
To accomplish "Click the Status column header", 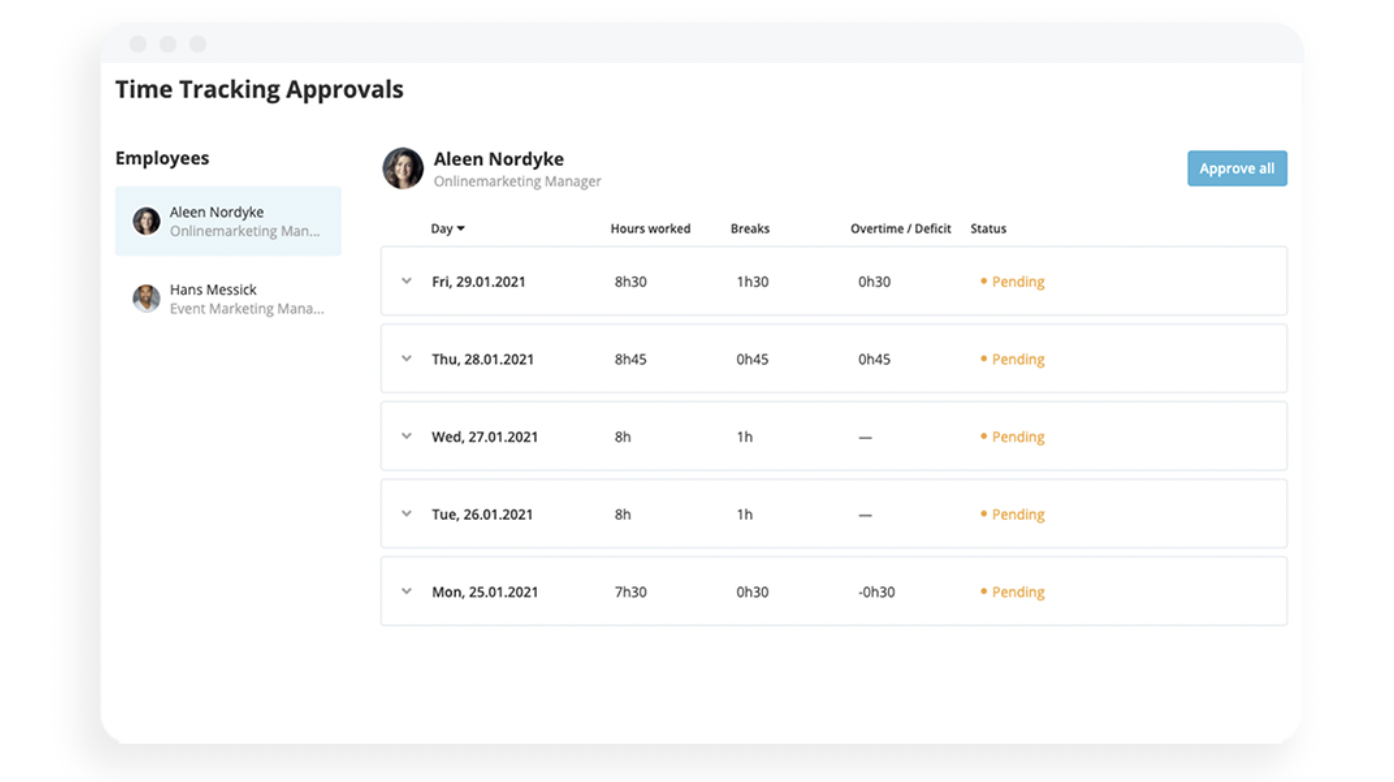I will [x=988, y=229].
